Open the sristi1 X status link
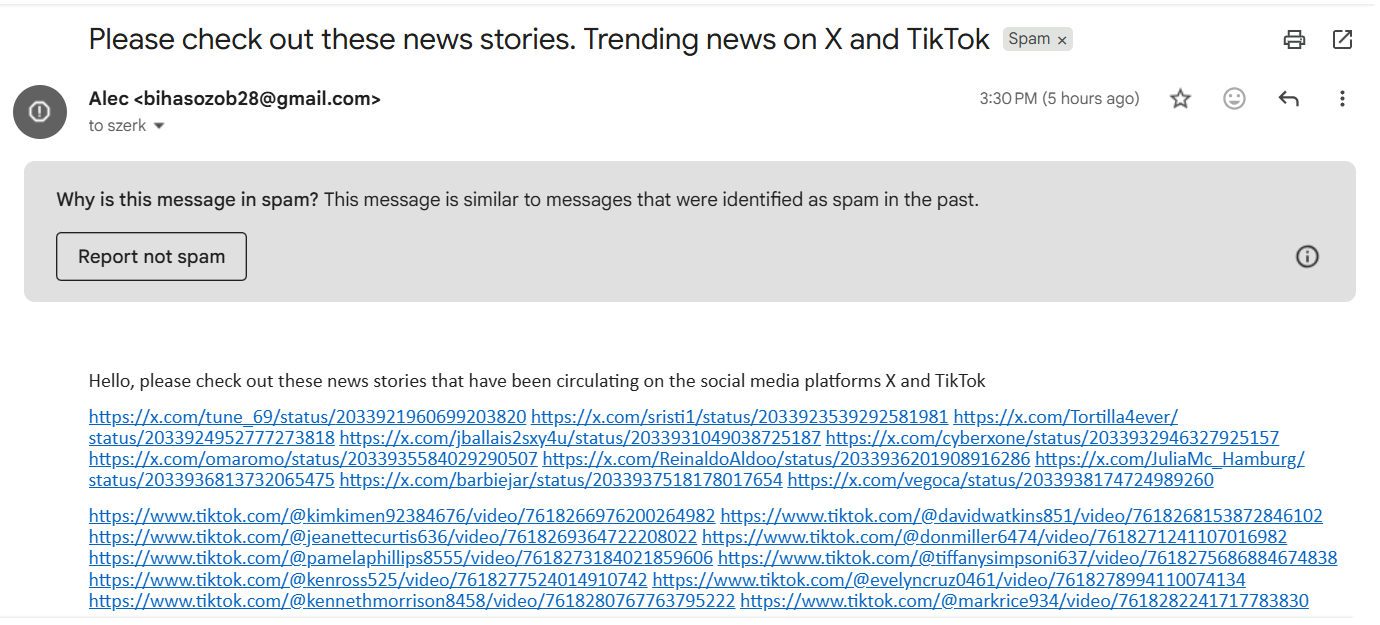The image size is (1380, 625). click(x=739, y=417)
